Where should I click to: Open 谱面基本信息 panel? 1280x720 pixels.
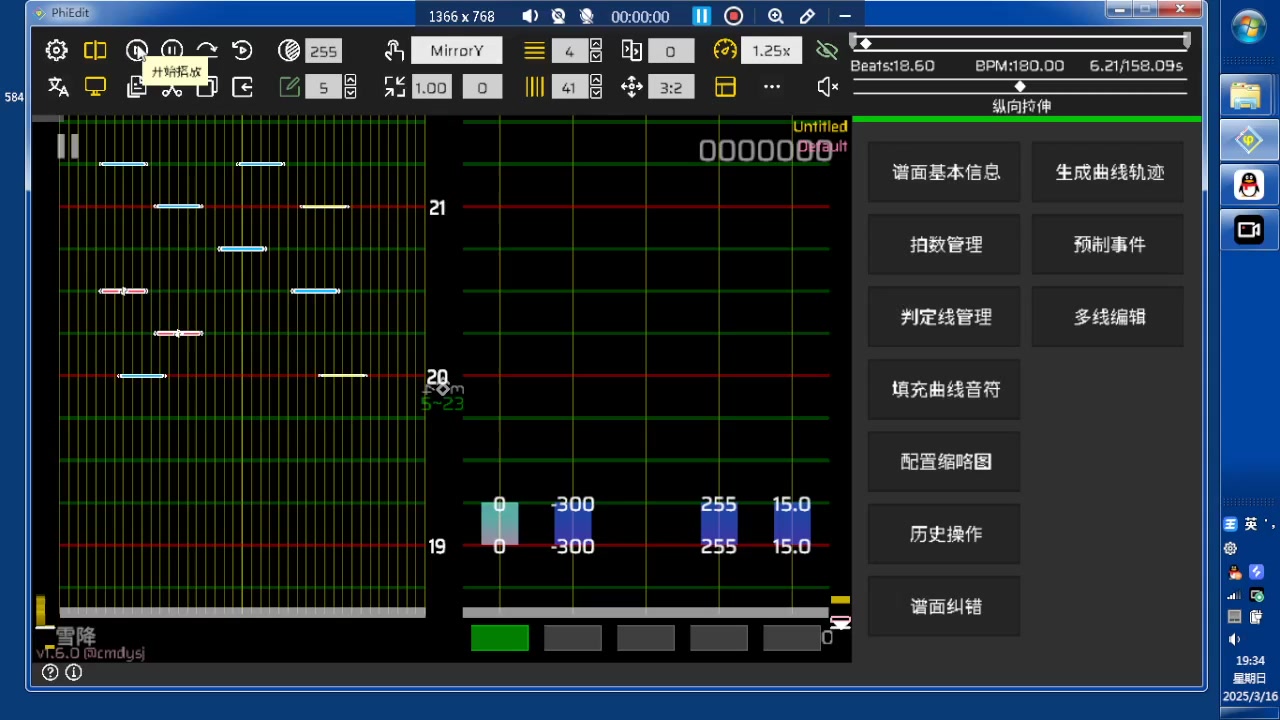(945, 173)
